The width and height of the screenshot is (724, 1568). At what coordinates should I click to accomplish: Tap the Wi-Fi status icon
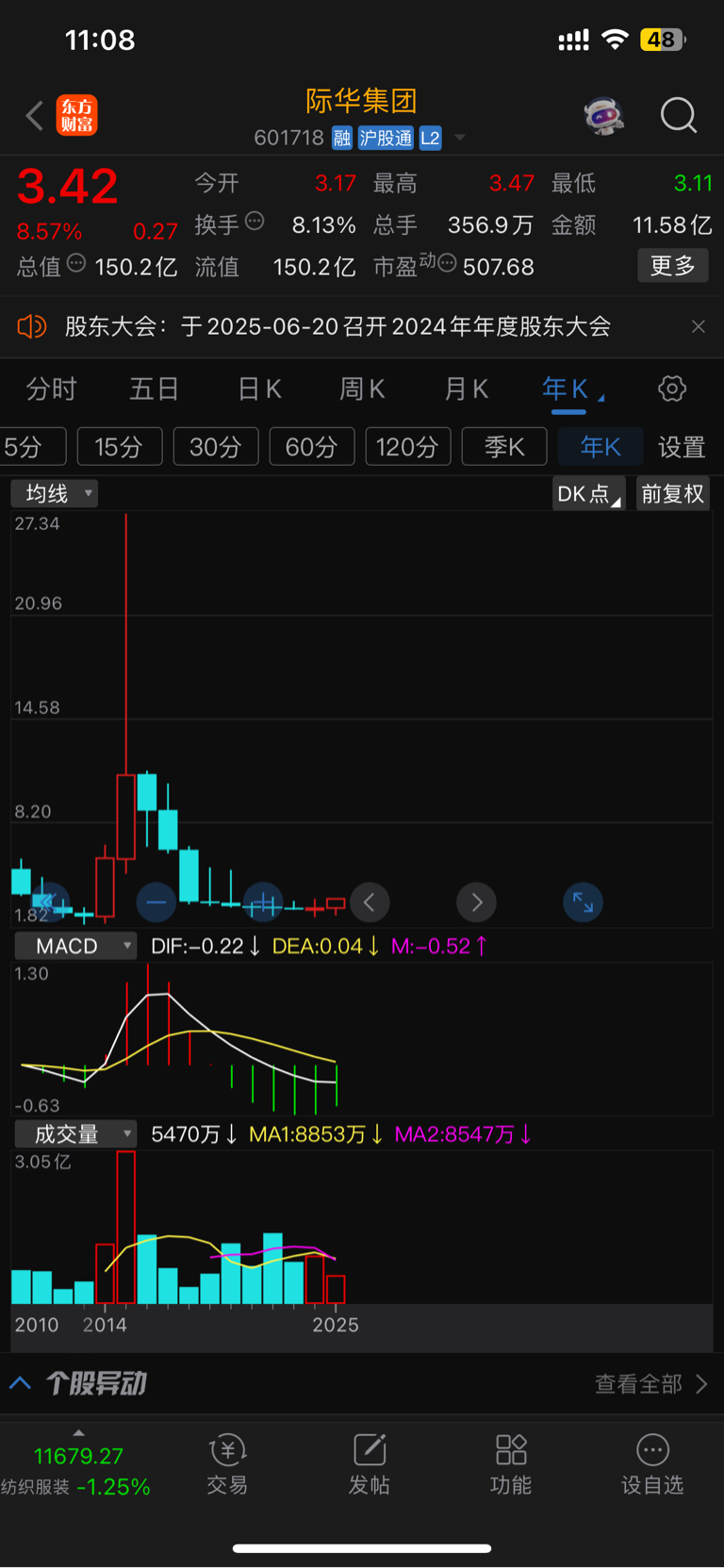(615, 40)
